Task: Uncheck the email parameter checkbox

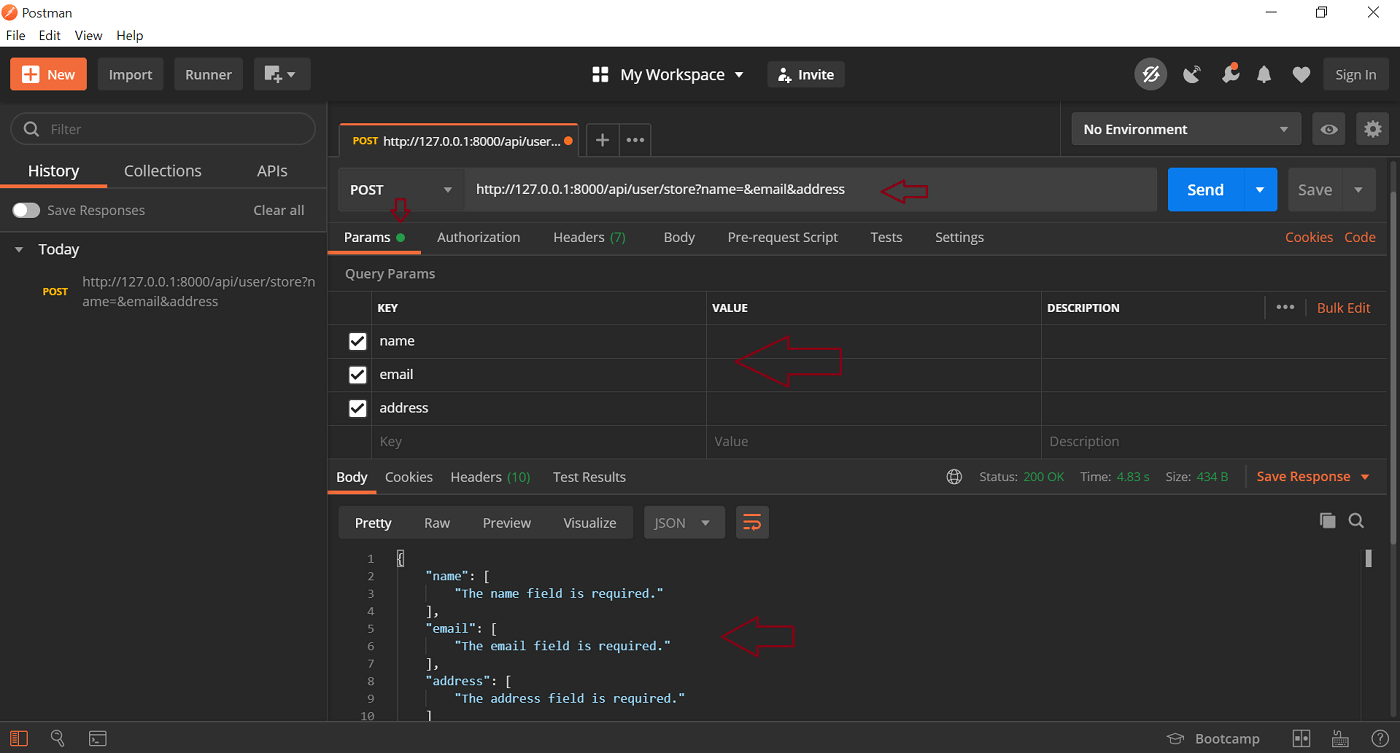Action: click(x=357, y=375)
